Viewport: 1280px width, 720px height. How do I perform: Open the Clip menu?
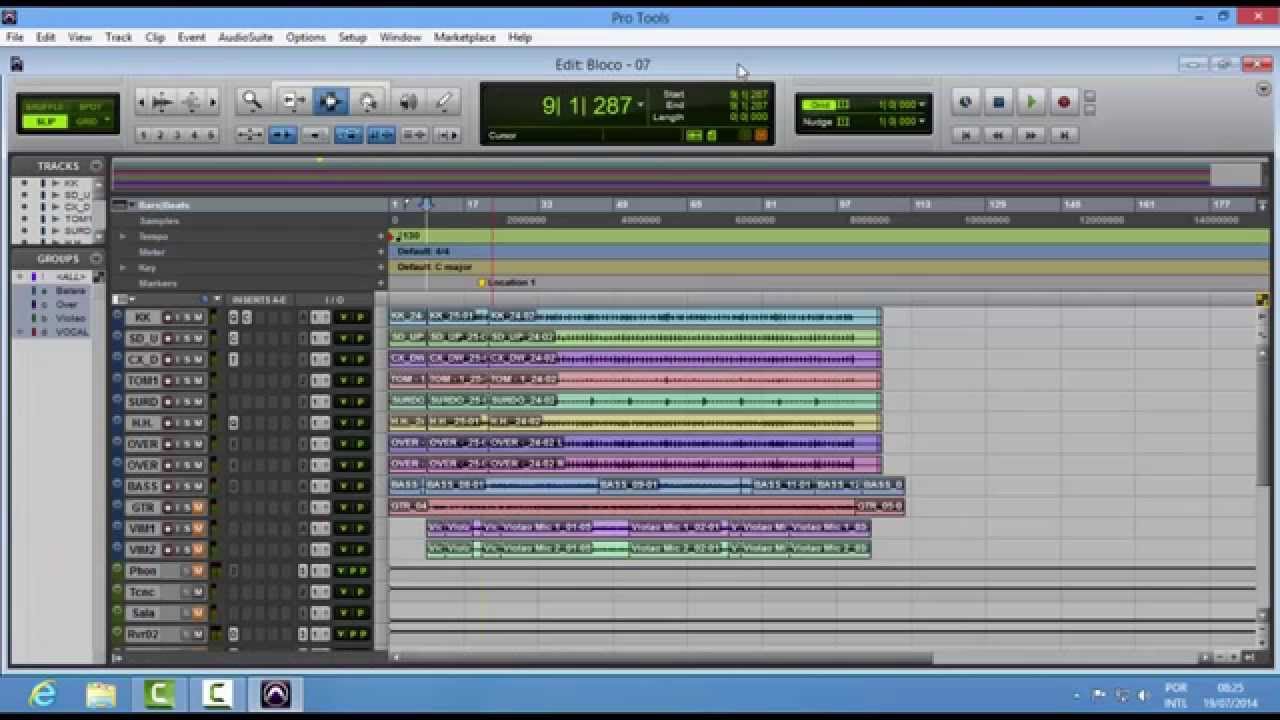pos(155,37)
